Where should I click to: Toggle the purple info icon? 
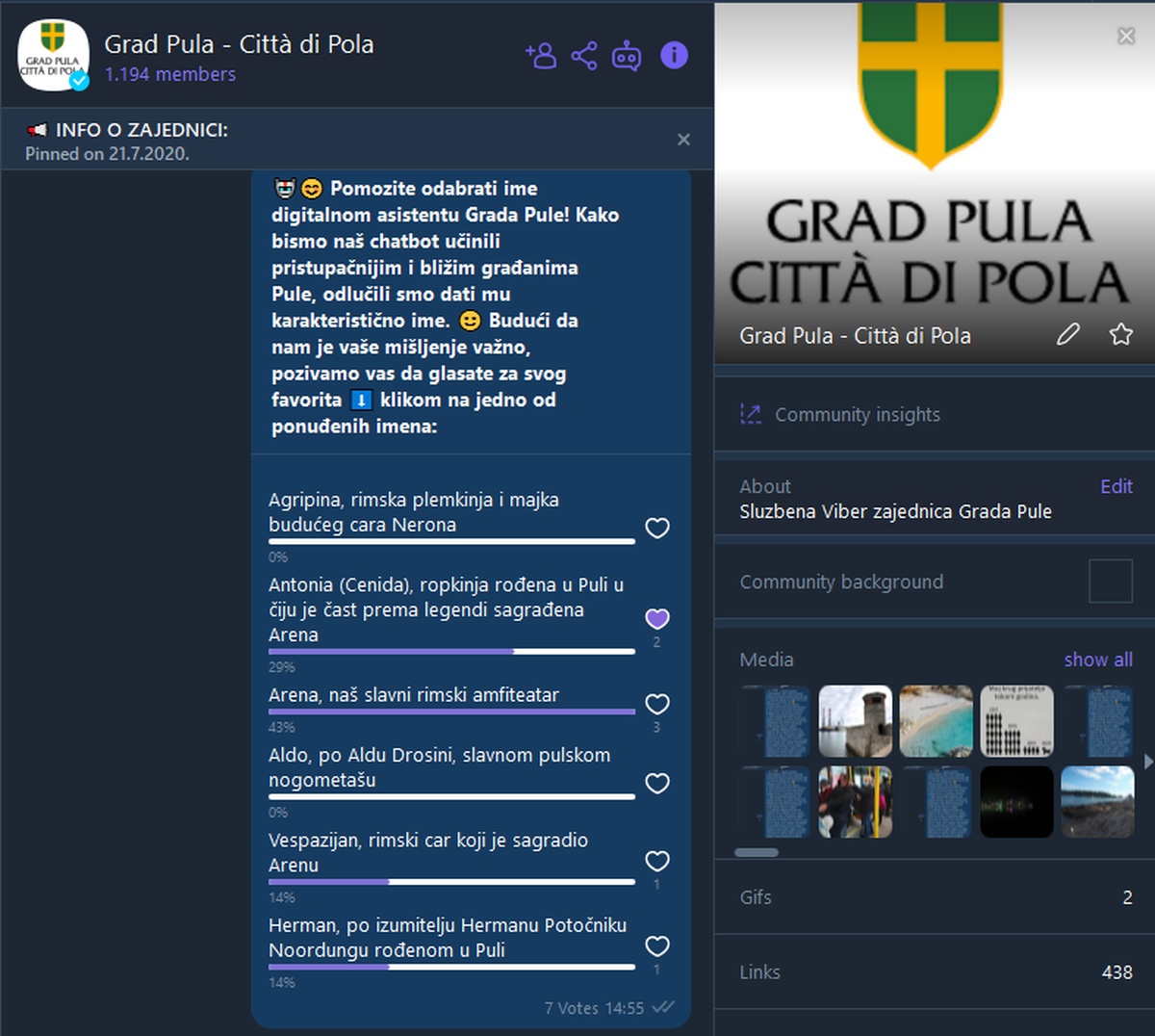click(674, 56)
